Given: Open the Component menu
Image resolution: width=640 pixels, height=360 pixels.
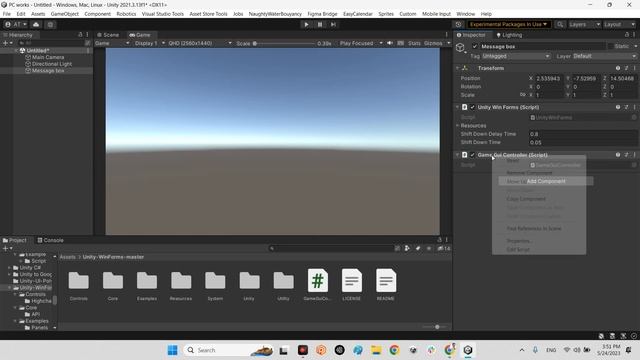Looking at the screenshot, I should click(97, 14).
